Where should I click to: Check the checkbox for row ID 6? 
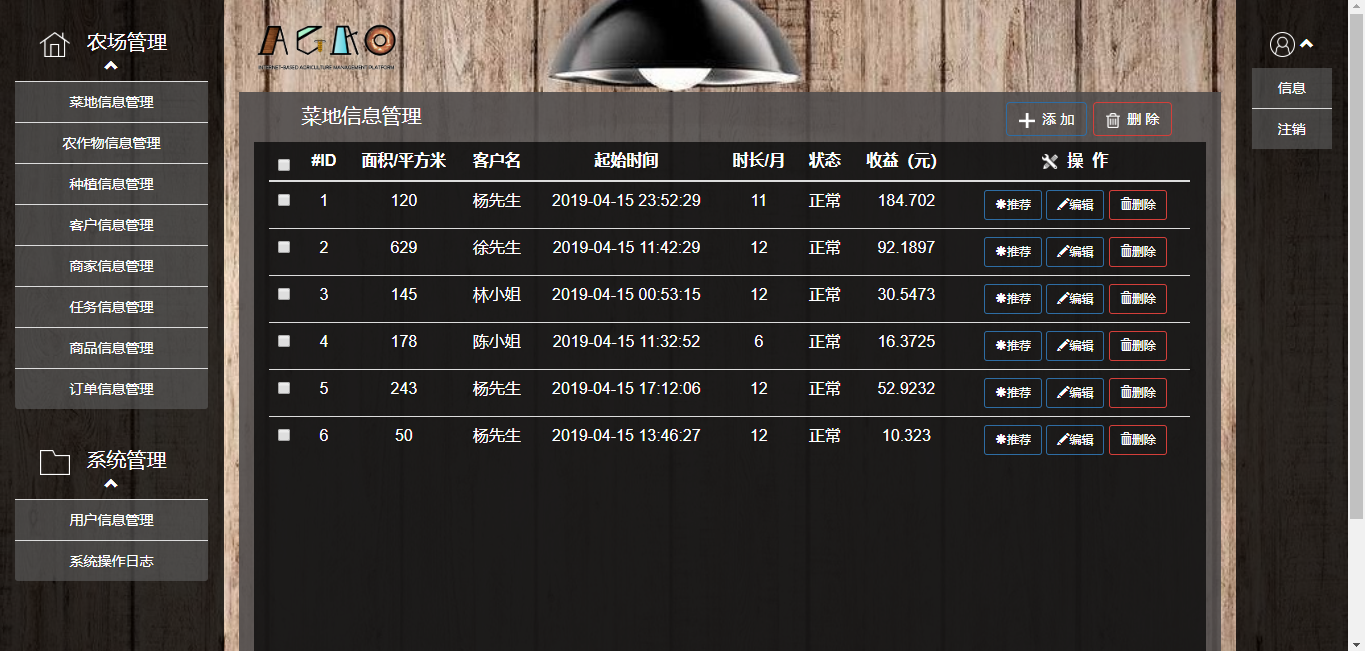pos(284,435)
